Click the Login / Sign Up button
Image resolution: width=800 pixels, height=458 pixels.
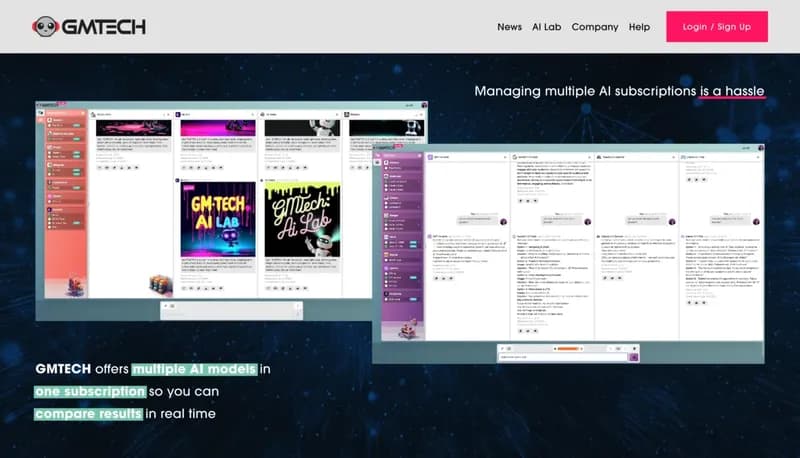[717, 27]
